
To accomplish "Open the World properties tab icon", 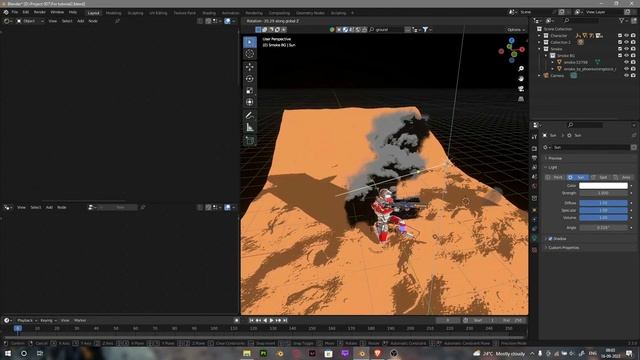I will [534, 187].
